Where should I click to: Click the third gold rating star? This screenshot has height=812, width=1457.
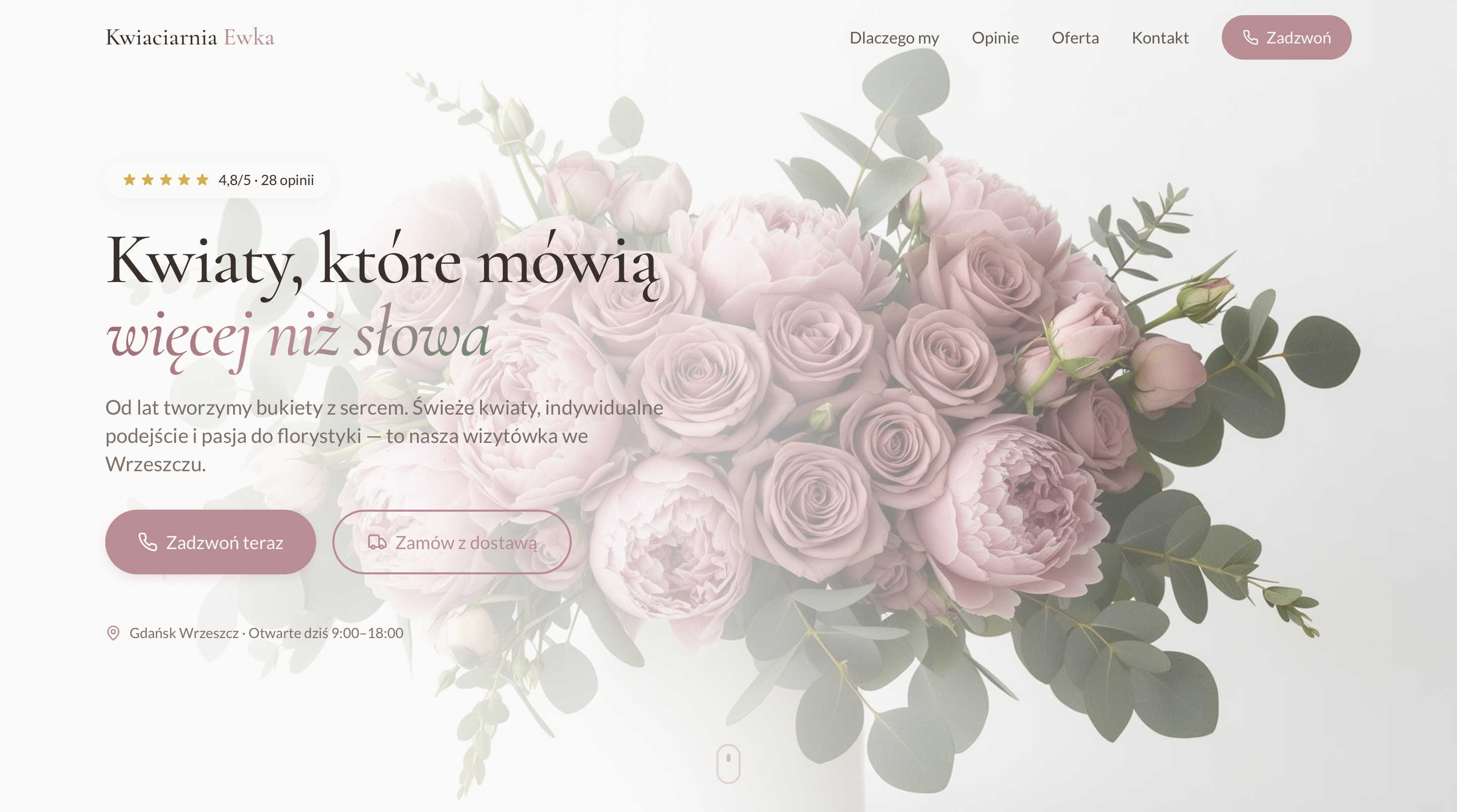[166, 180]
